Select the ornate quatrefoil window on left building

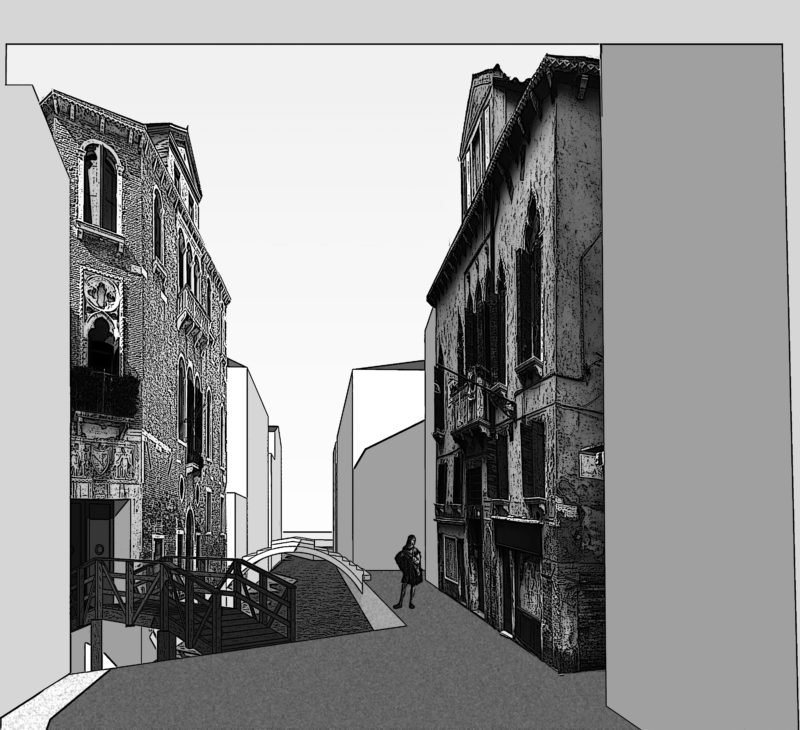point(102,293)
